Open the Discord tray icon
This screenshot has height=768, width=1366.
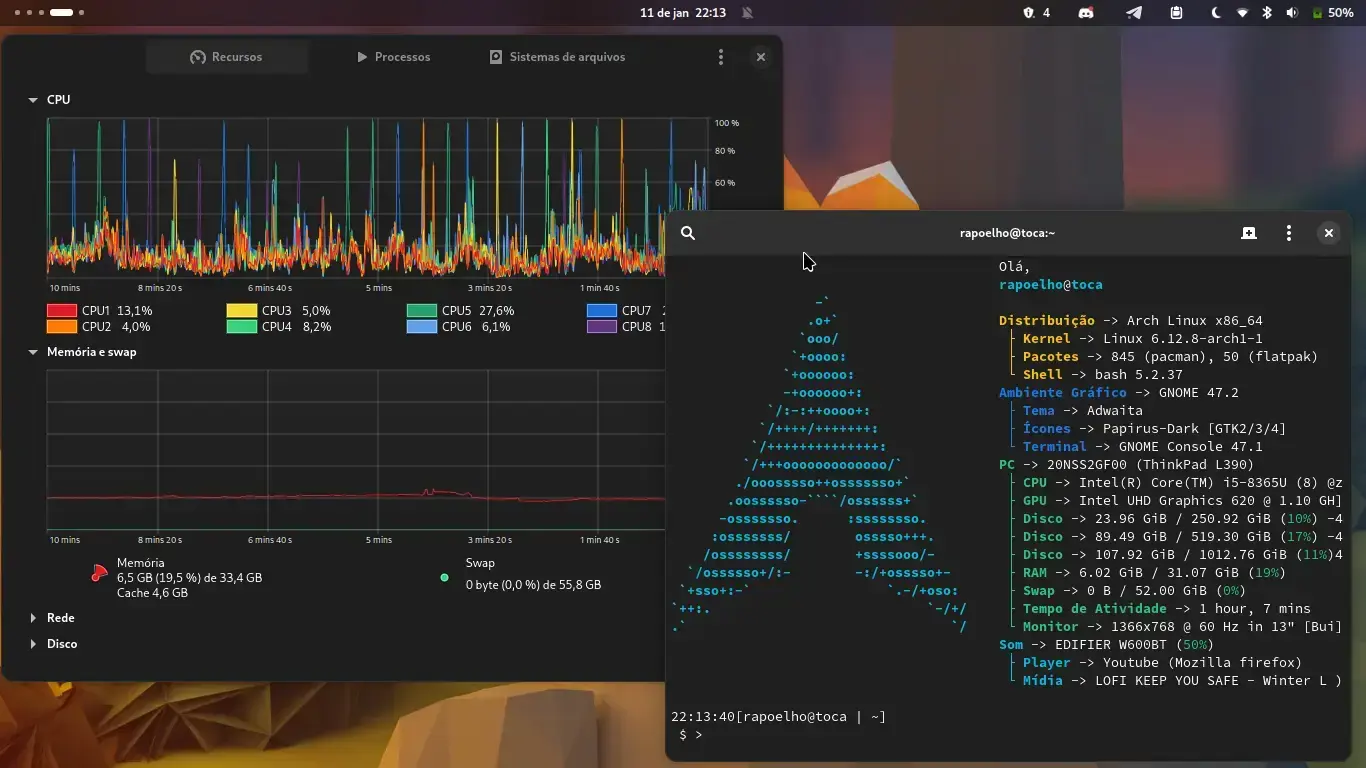click(1086, 13)
